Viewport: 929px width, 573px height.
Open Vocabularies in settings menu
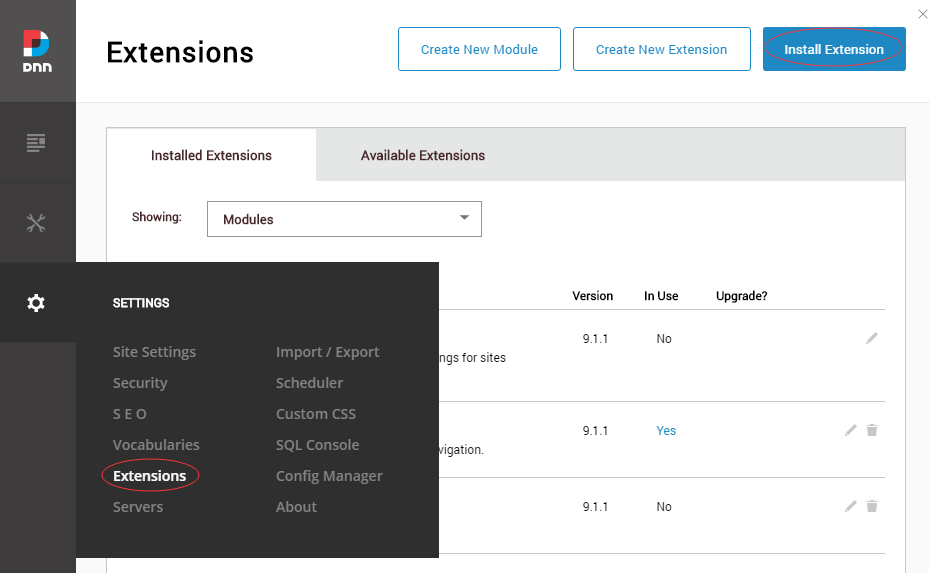pos(156,445)
